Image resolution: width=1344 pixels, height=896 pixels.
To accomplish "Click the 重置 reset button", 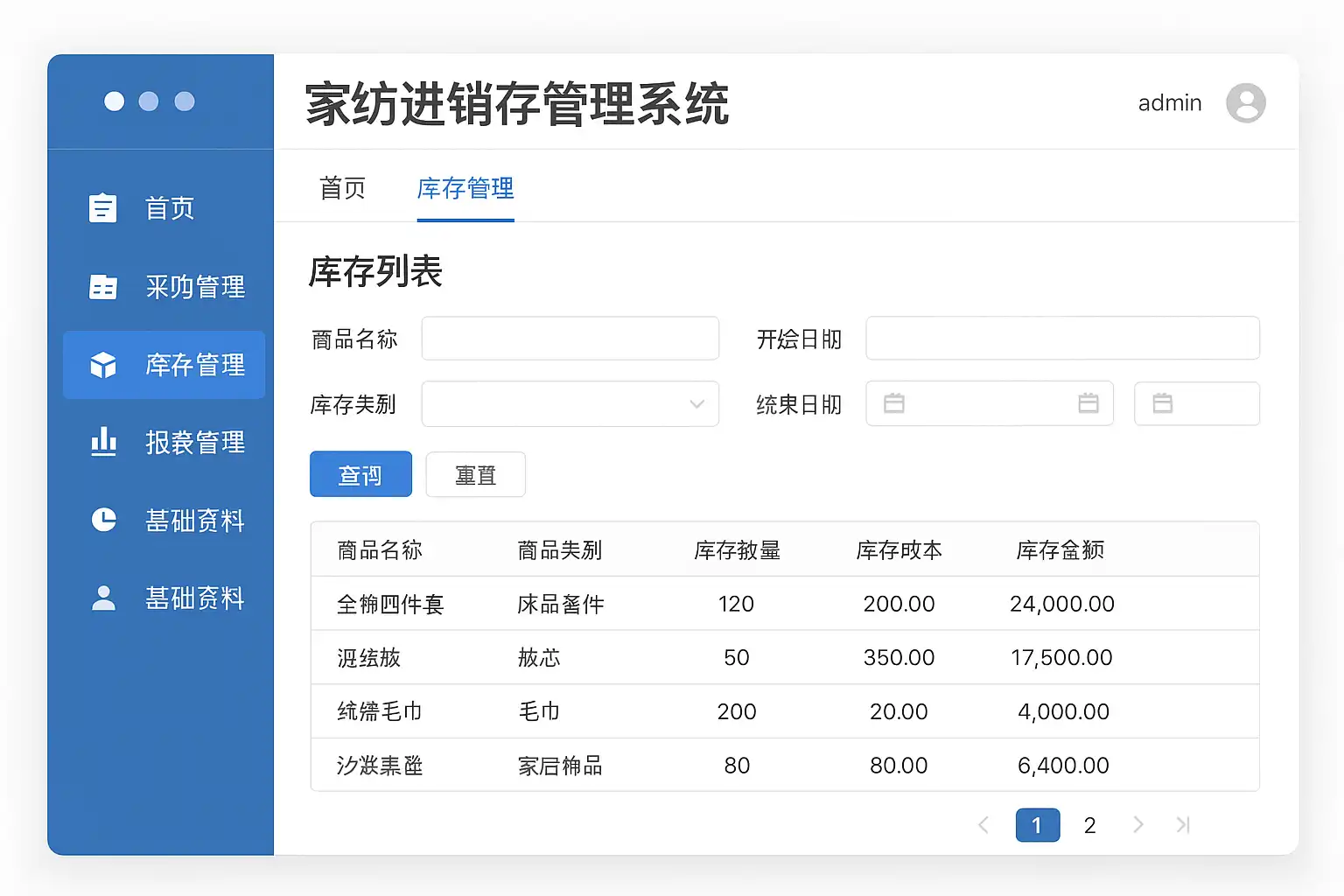I will [x=475, y=474].
